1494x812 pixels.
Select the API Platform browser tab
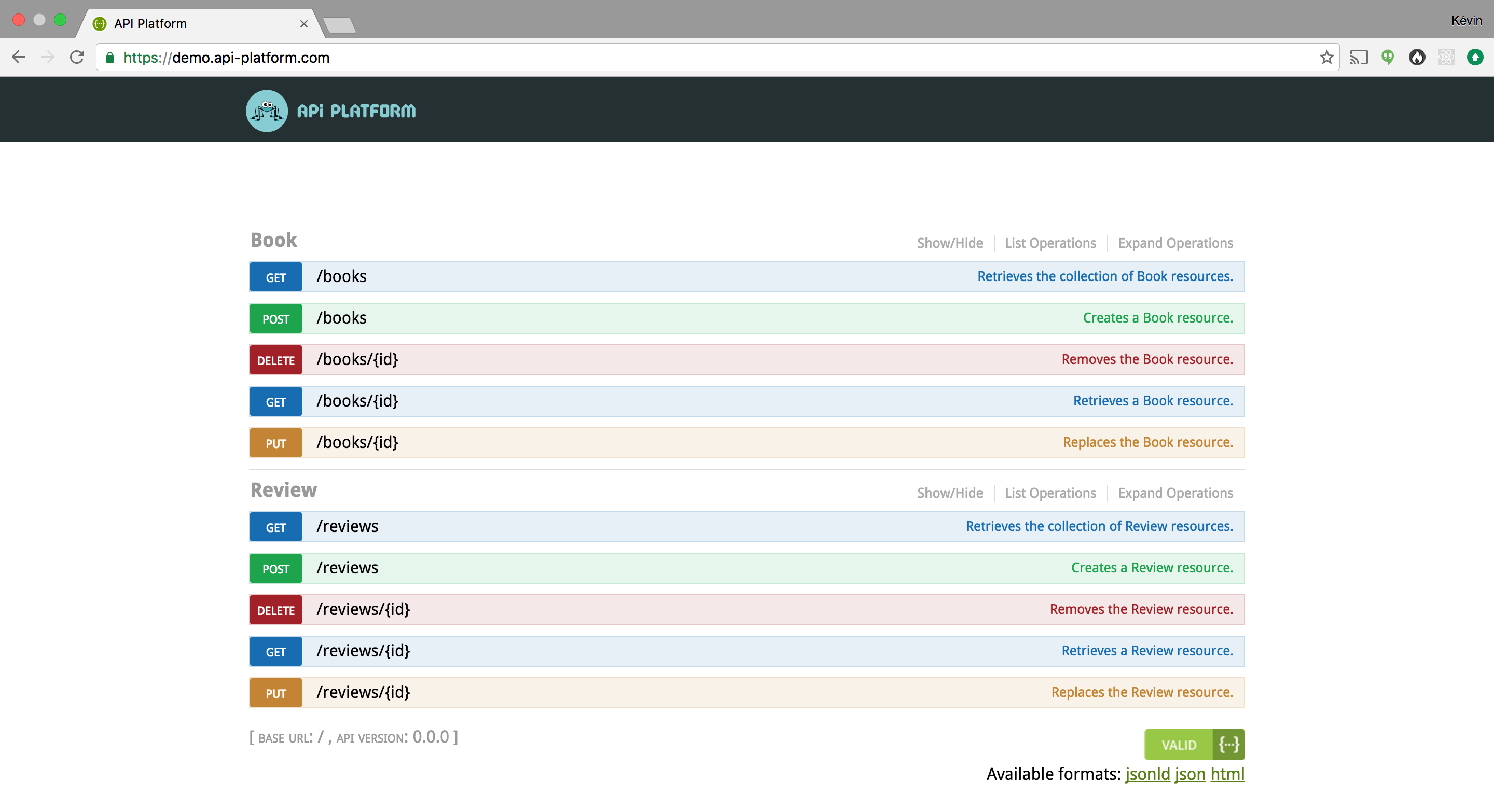tap(200, 23)
